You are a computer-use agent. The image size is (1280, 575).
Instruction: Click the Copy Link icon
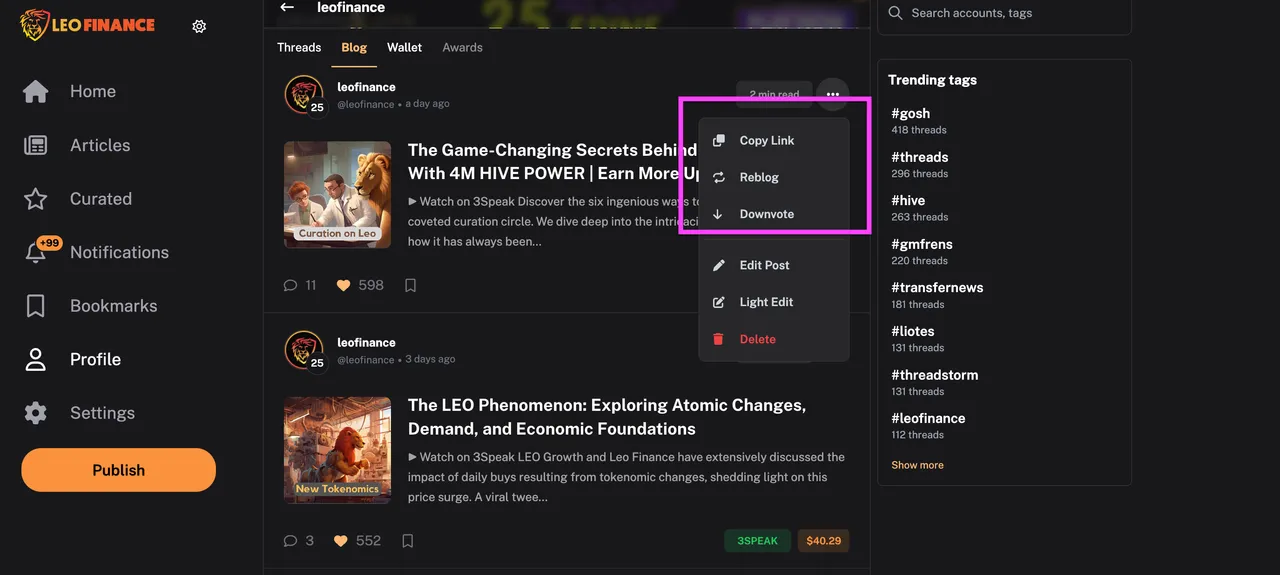coord(718,141)
